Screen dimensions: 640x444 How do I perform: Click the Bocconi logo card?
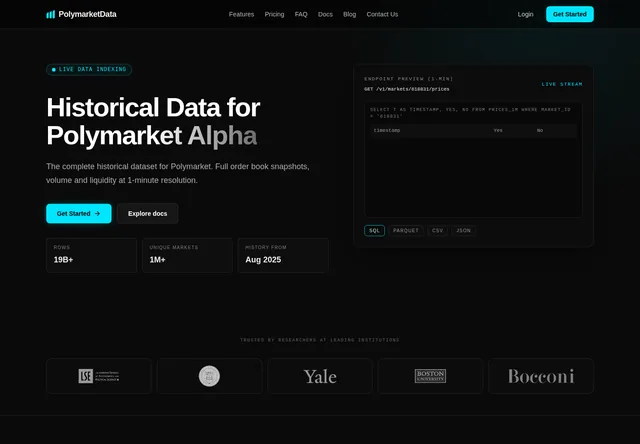tap(541, 376)
